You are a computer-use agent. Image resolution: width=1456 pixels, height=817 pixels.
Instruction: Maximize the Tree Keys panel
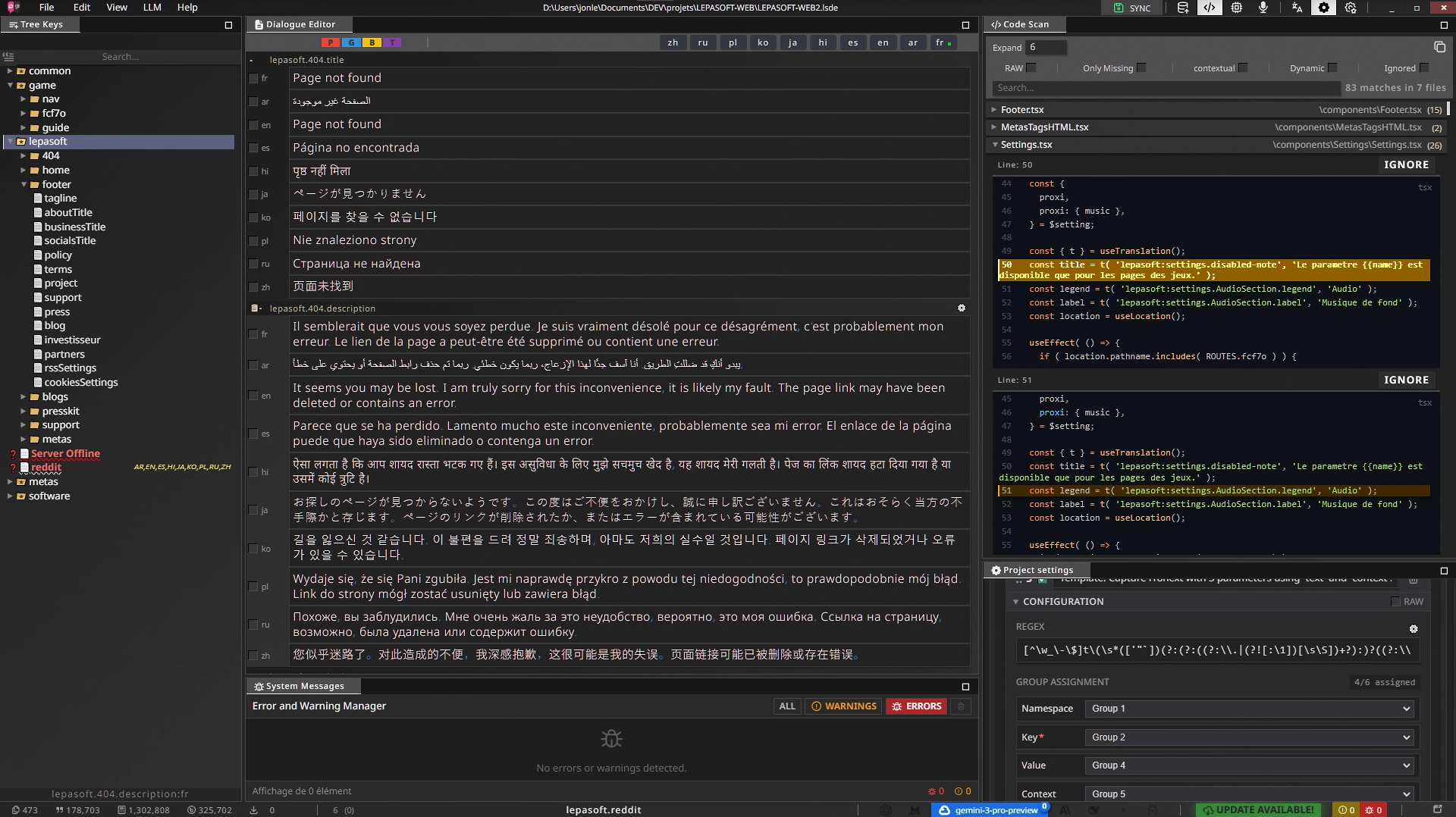[x=228, y=25]
